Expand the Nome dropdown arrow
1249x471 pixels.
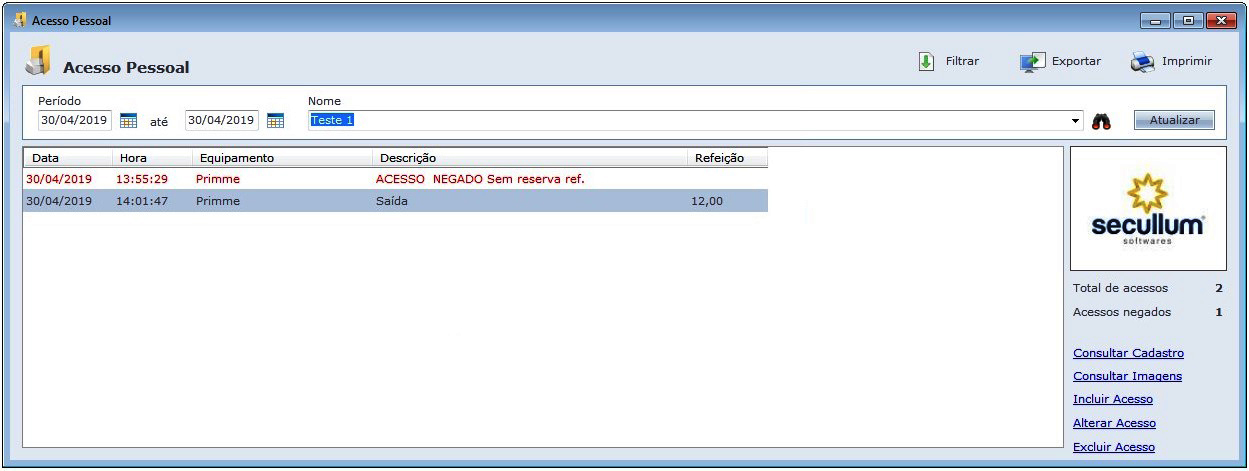click(1076, 121)
